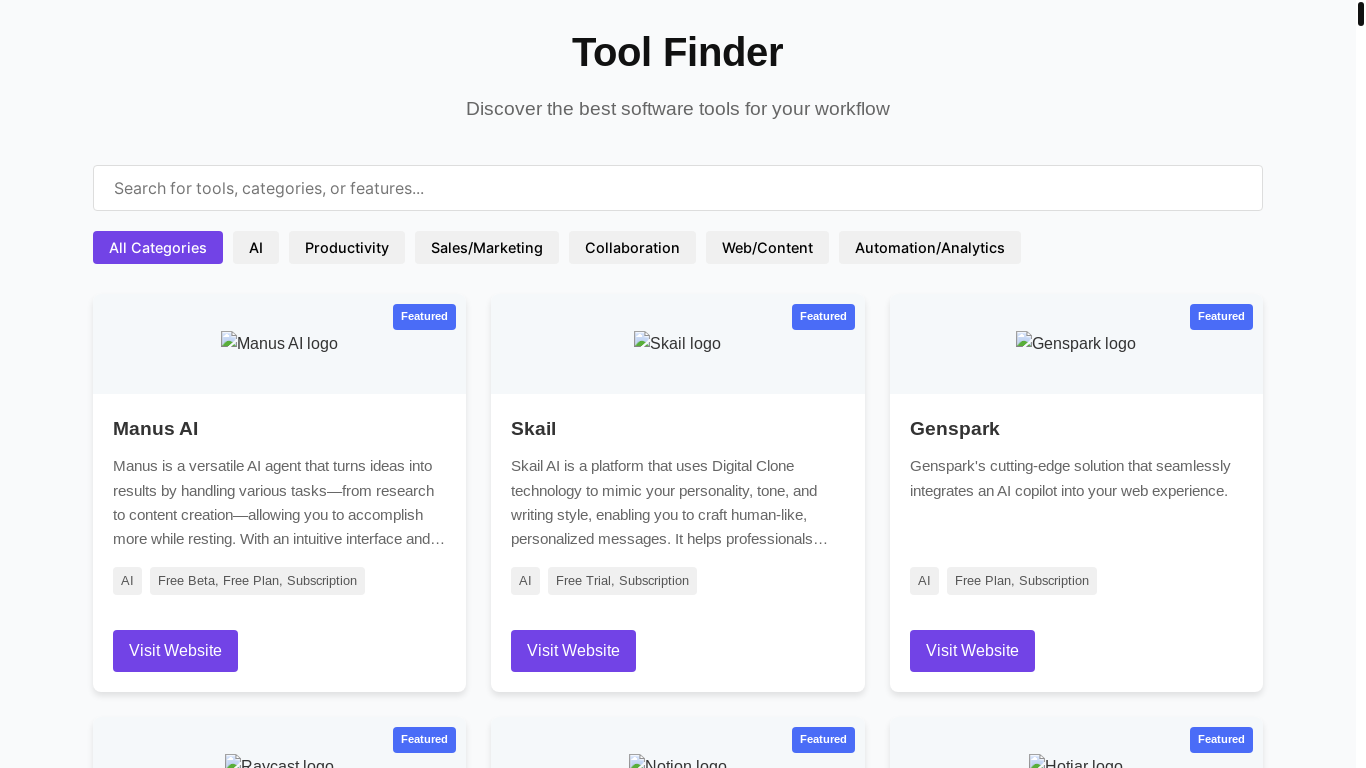This screenshot has width=1366, height=768.
Task: Click the page vertical scrollbar thumb
Action: (x=1361, y=14)
